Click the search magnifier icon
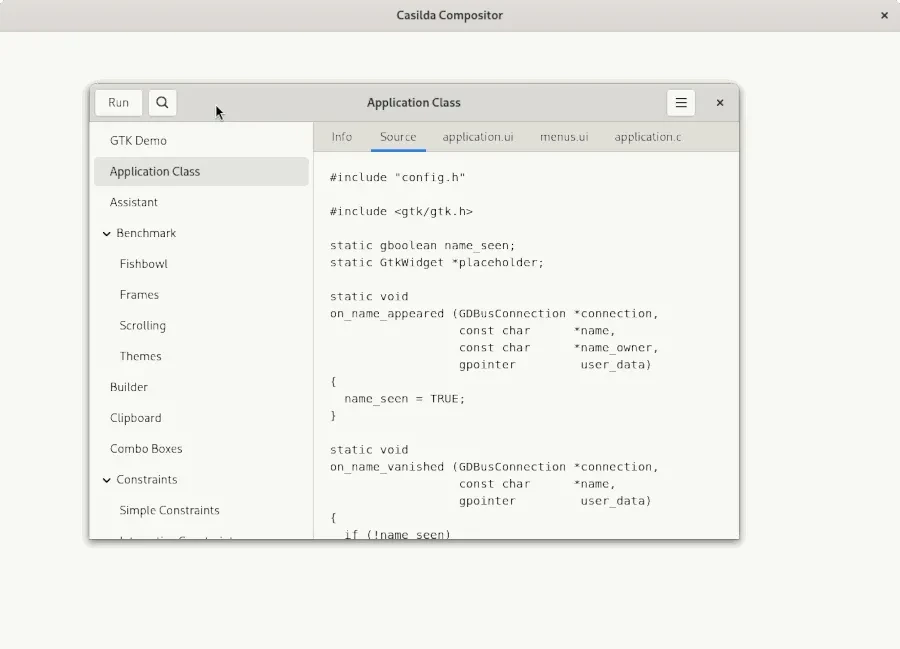This screenshot has width=900, height=649. tap(162, 102)
